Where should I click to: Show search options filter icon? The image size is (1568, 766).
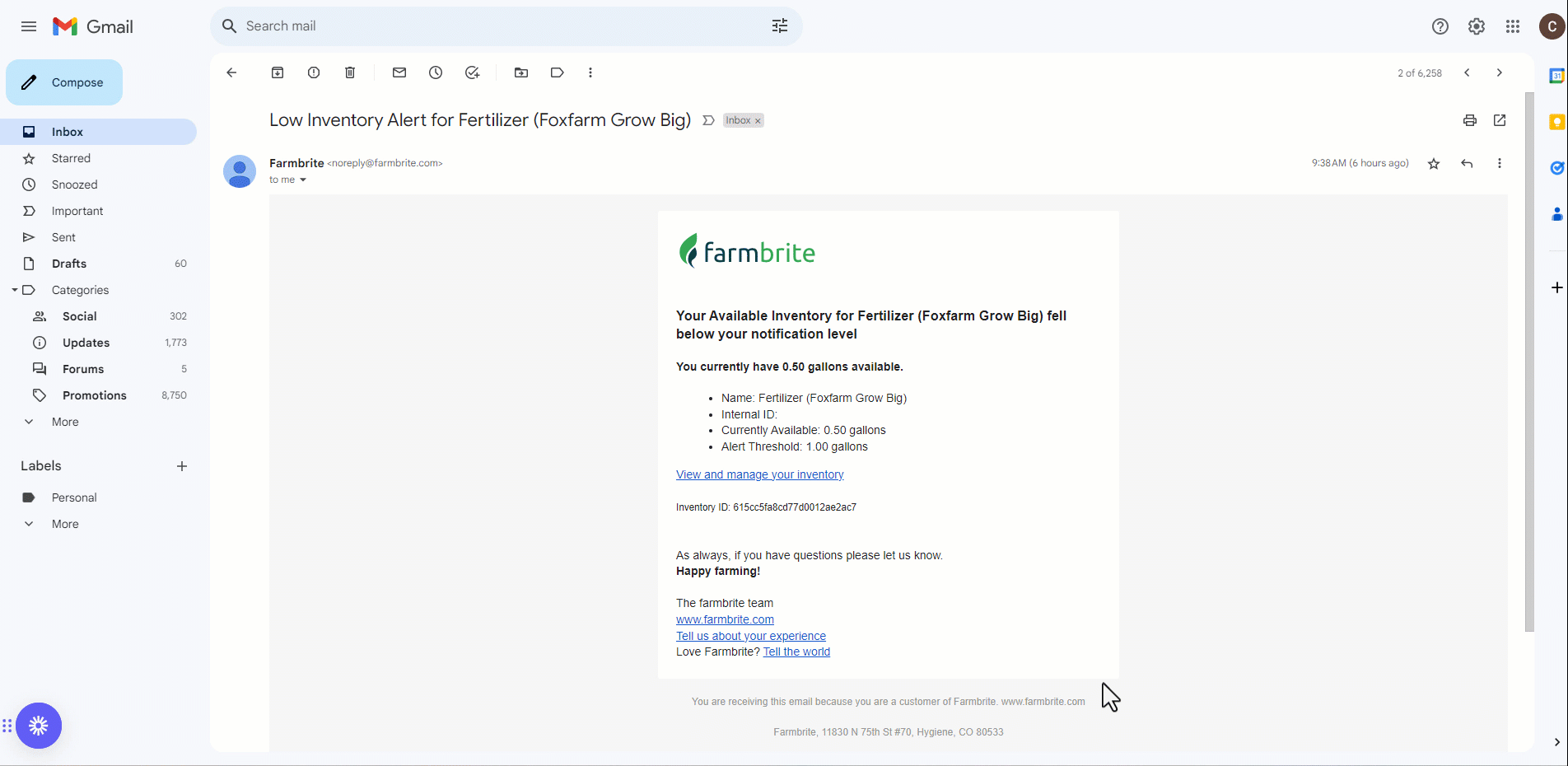pyautogui.click(x=780, y=26)
